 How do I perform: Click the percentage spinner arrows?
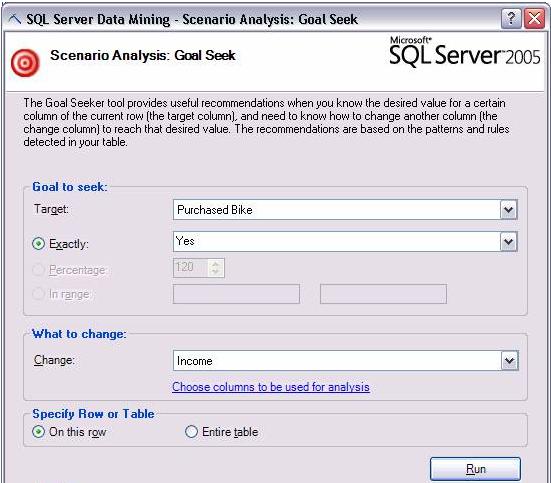pyautogui.click(x=215, y=268)
